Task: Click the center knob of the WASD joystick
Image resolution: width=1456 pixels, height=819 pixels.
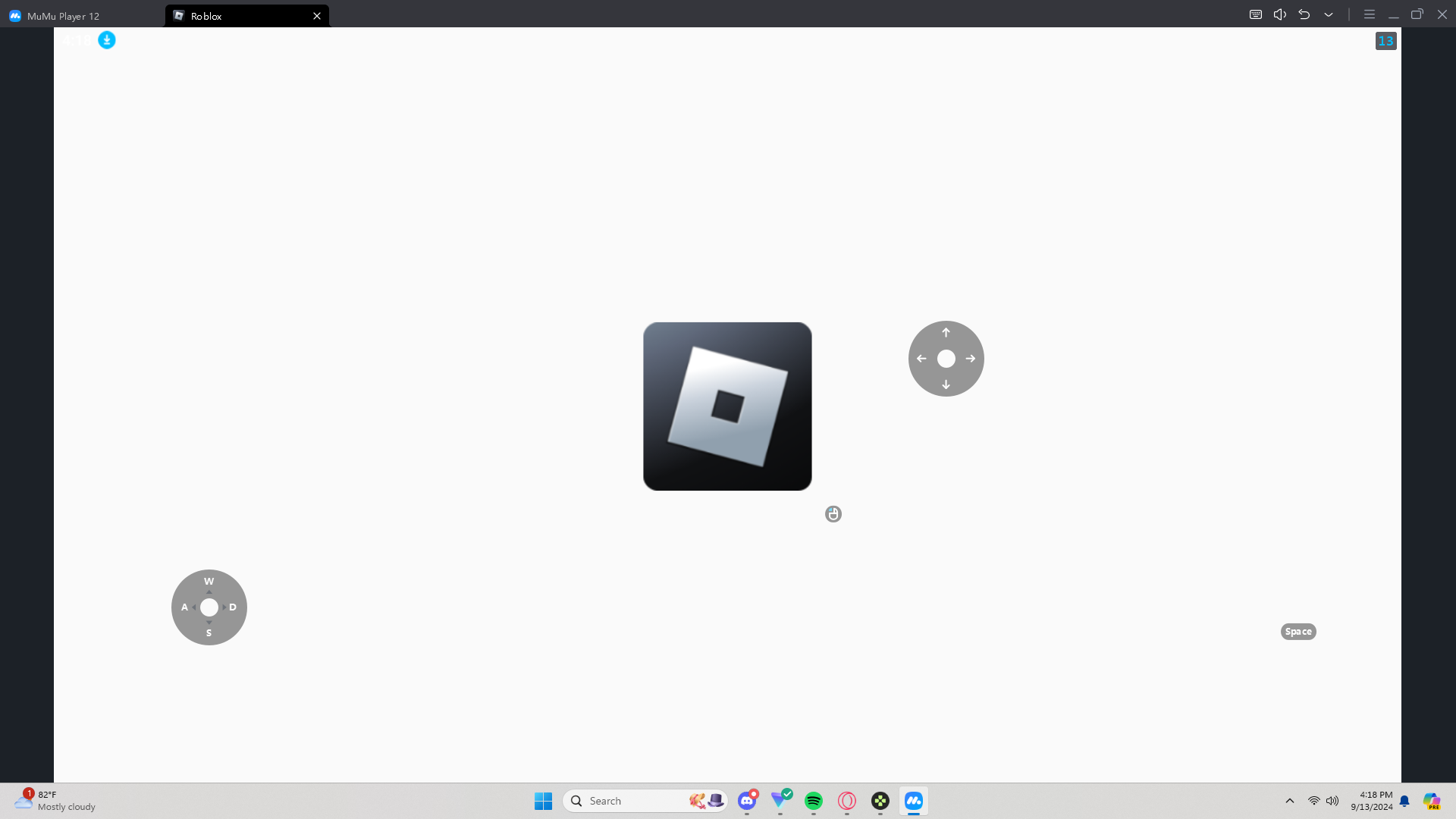Action: (209, 607)
